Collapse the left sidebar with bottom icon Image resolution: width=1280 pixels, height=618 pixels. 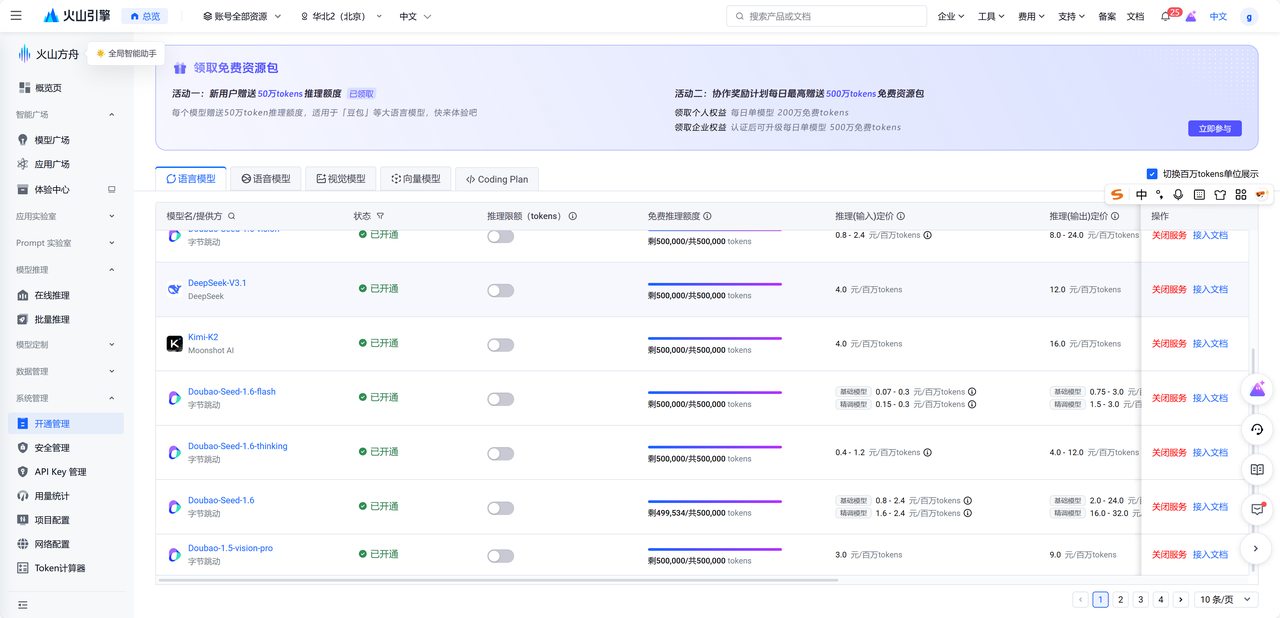(x=23, y=604)
